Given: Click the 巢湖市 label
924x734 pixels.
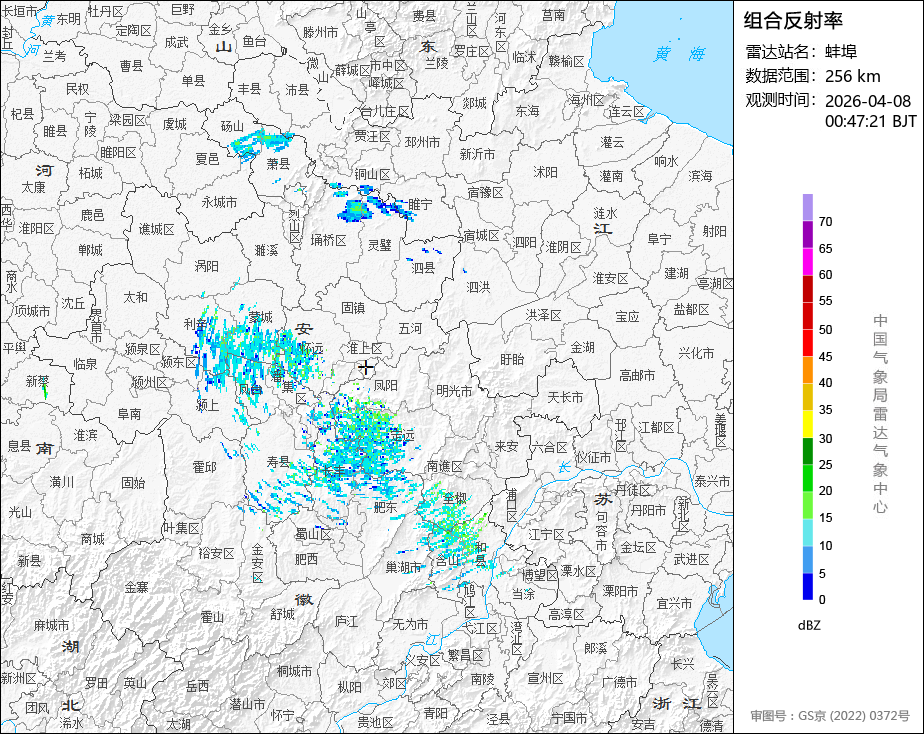Looking at the screenshot, I should click(x=404, y=567).
